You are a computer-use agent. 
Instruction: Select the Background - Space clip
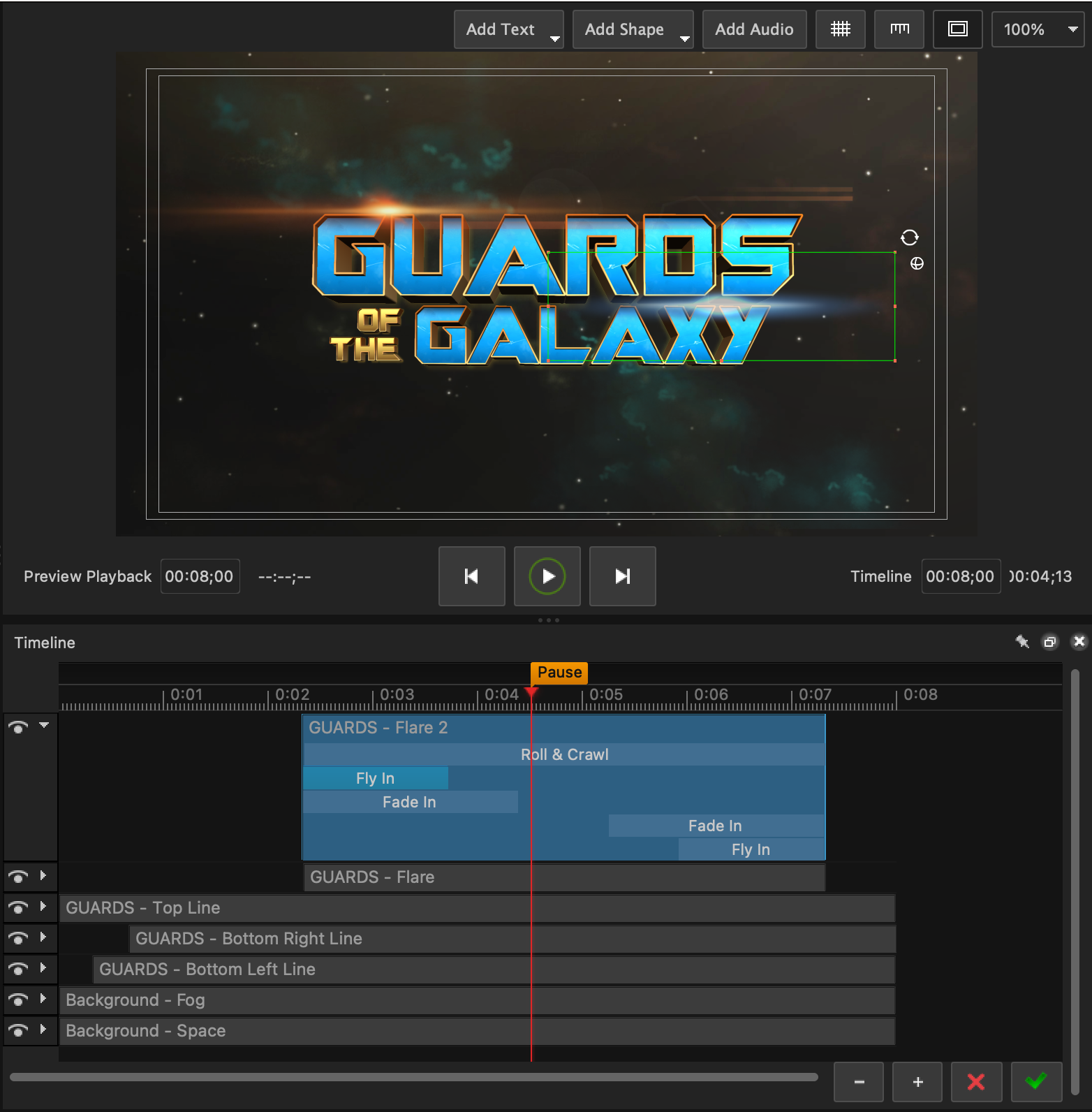(x=477, y=1031)
